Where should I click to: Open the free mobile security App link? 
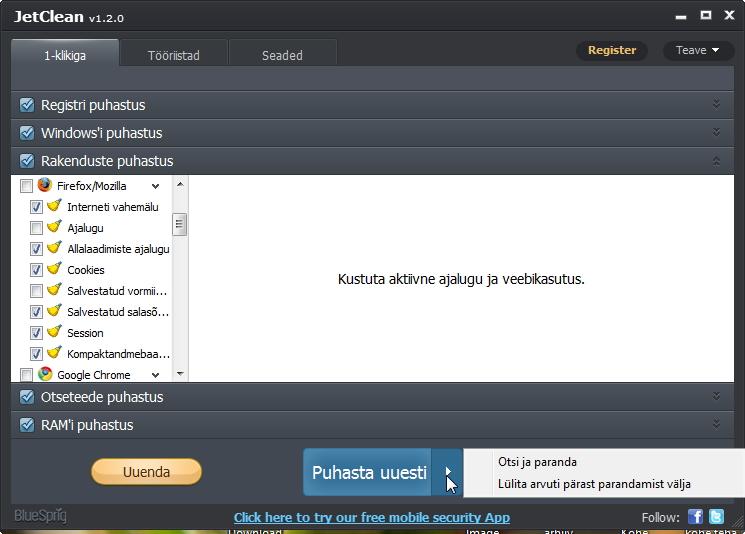(371, 517)
